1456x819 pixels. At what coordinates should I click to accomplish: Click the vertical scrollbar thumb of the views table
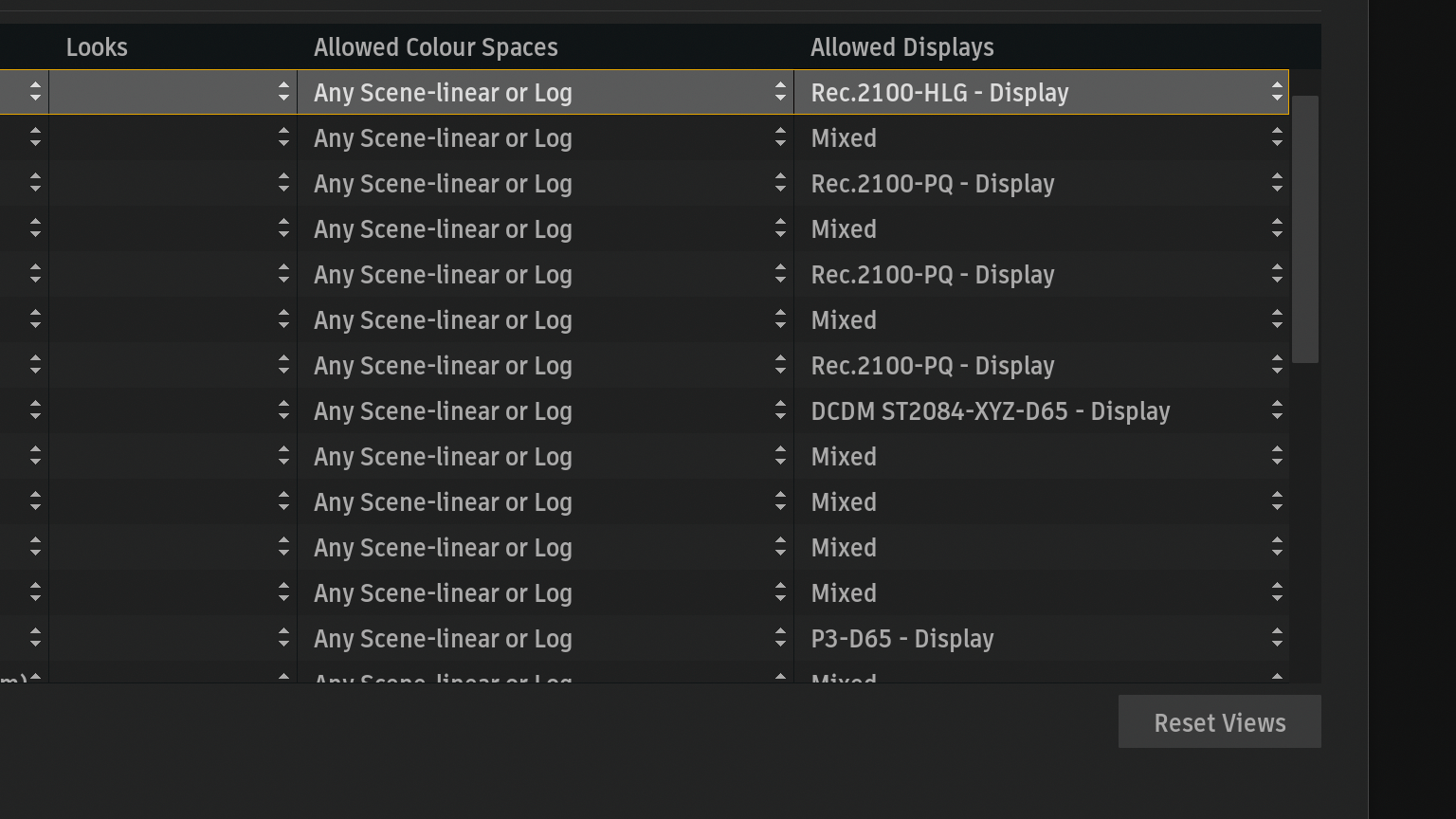point(1305,228)
